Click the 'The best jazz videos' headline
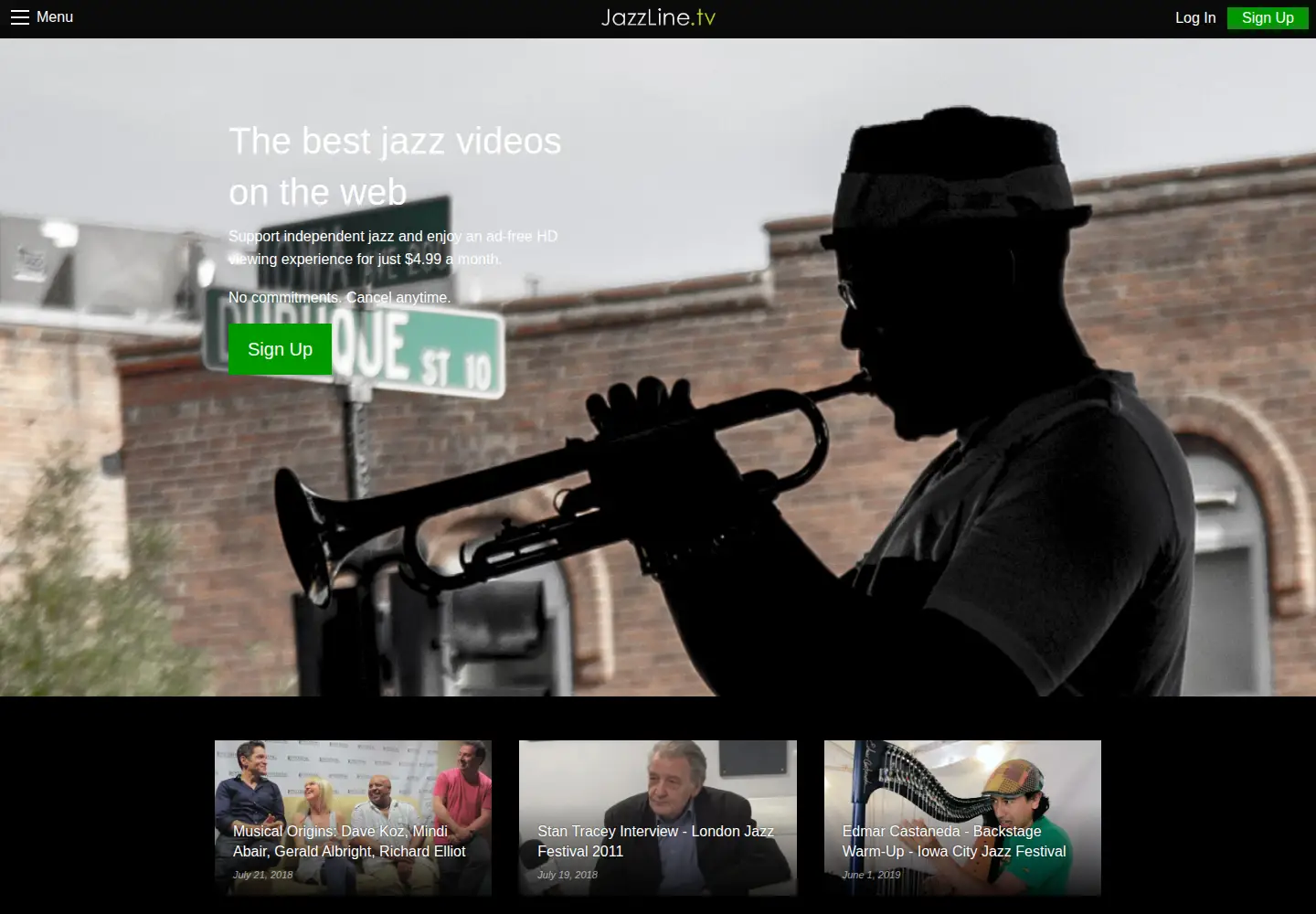This screenshot has height=914, width=1316. click(395, 166)
